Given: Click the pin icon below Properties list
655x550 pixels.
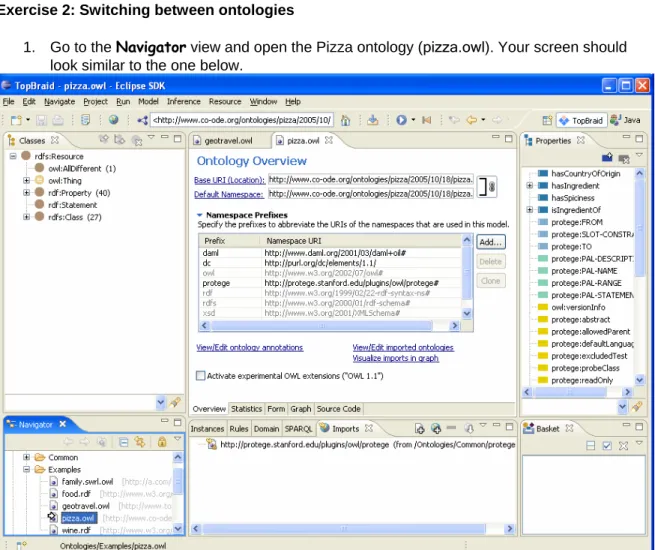Looking at the screenshot, I should point(637,406).
